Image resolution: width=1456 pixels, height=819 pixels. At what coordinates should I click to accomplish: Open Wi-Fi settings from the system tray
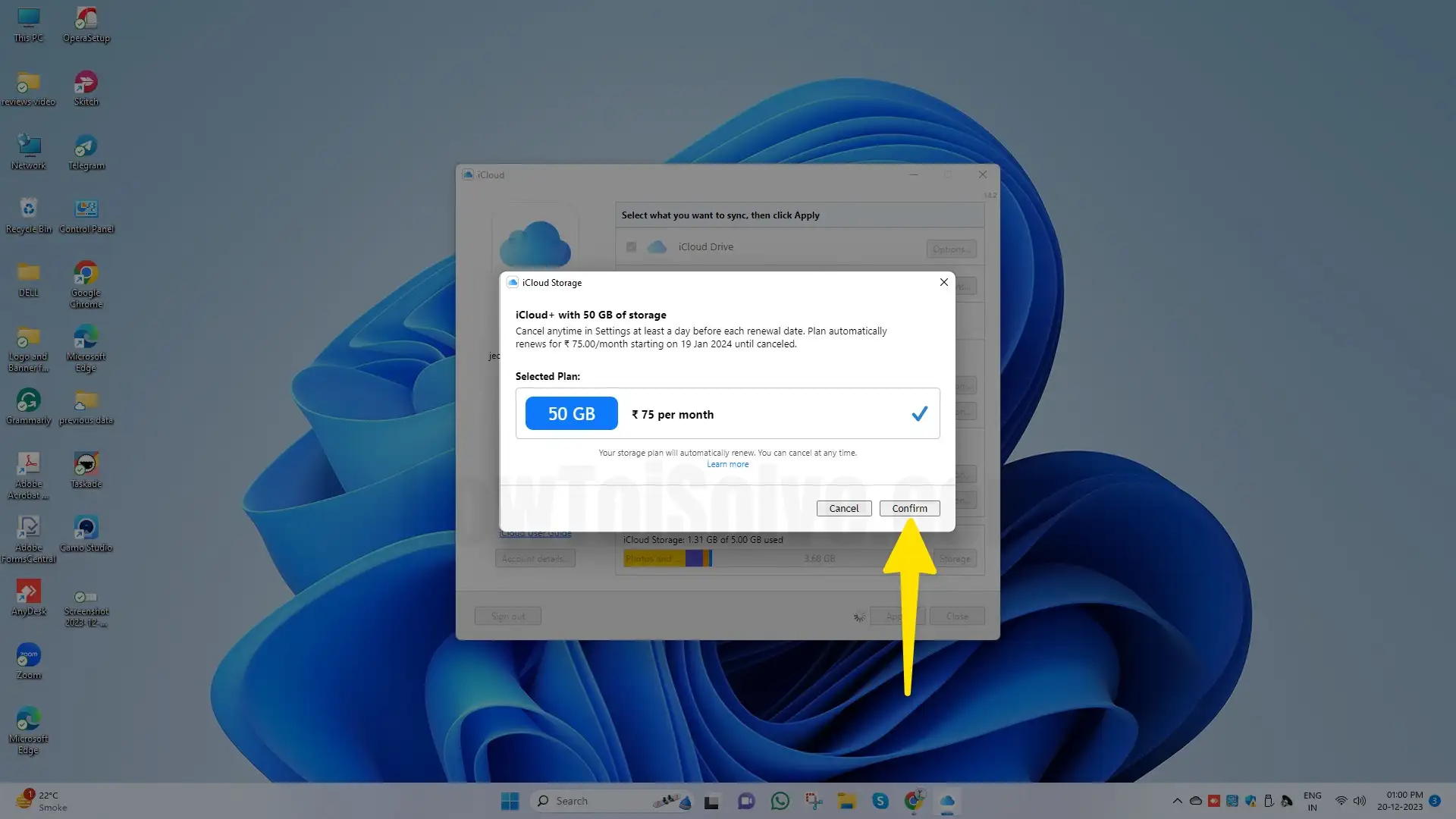pyautogui.click(x=1341, y=800)
